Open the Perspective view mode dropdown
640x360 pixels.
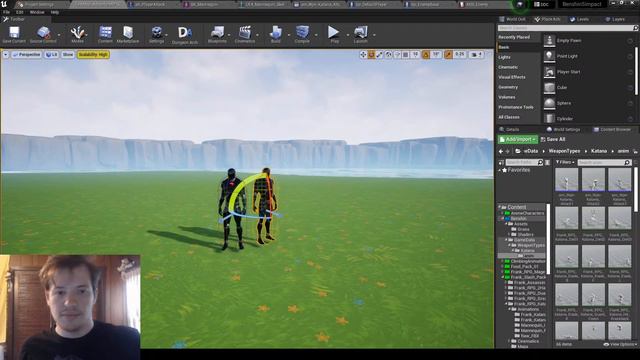[27, 55]
